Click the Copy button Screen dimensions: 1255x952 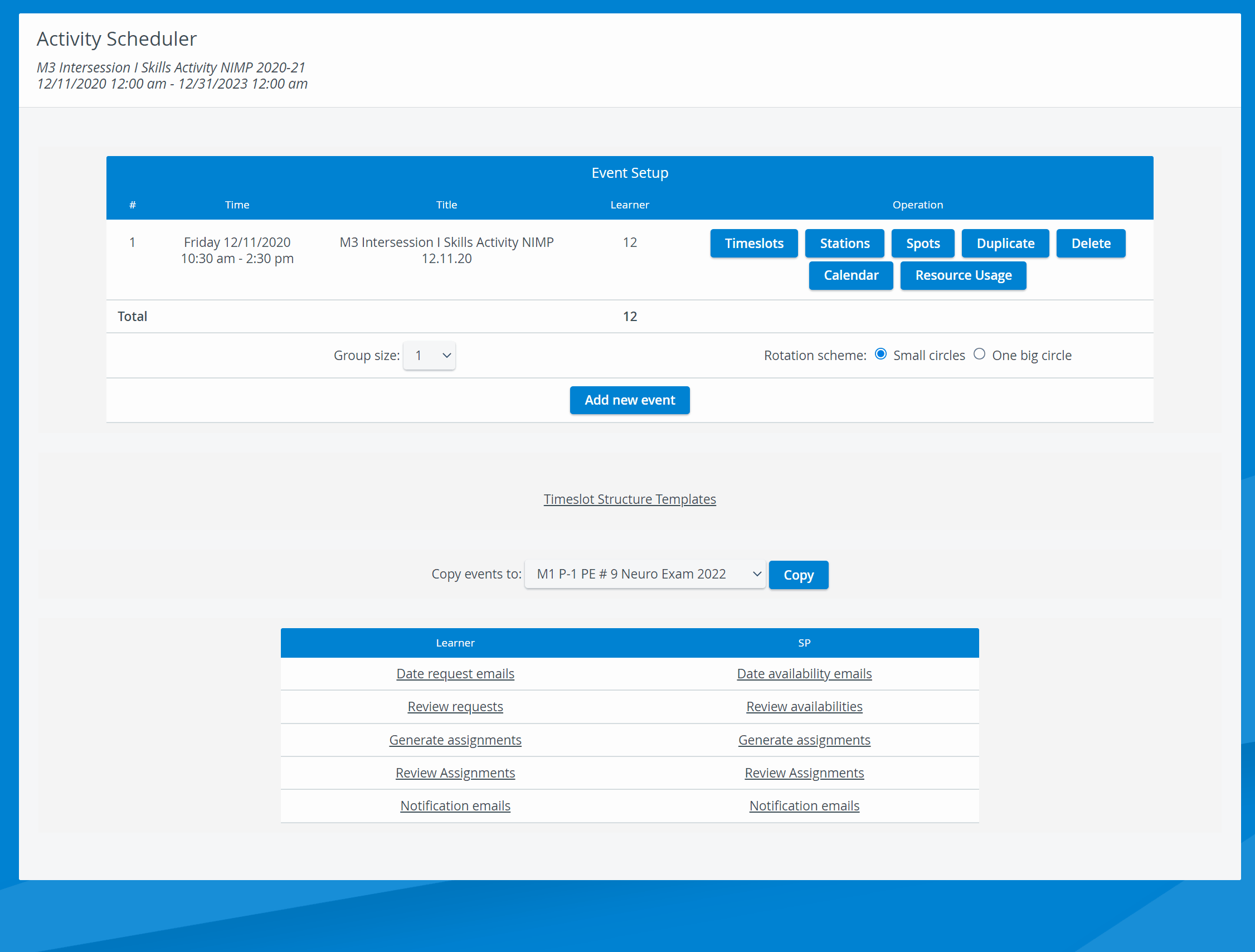(x=797, y=575)
